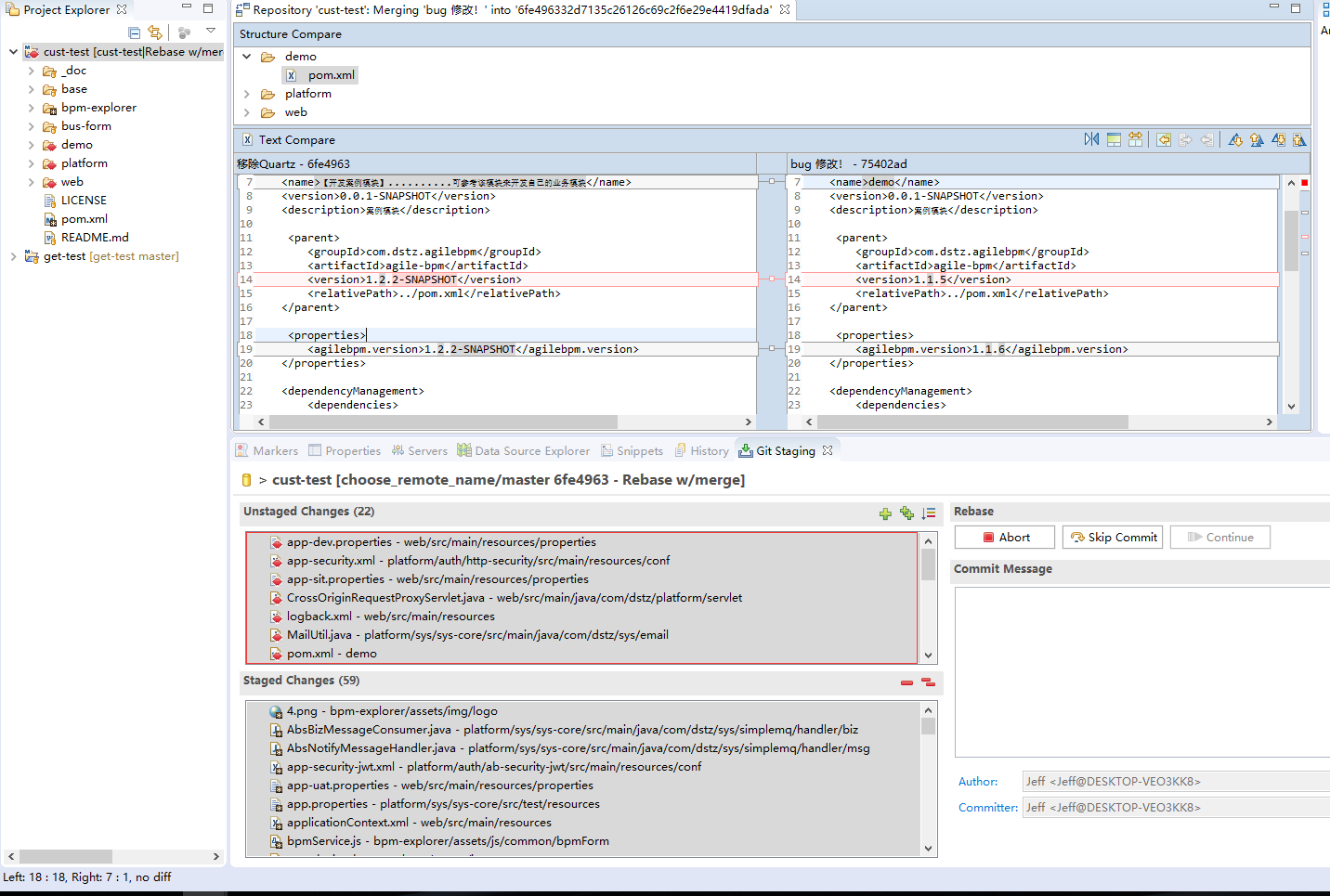Select pom.xml under cust-test project
1330x896 pixels.
(x=85, y=219)
